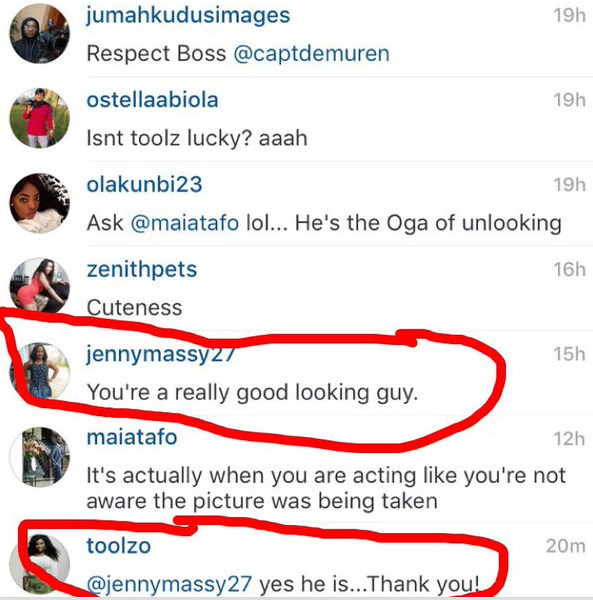Tap the jennymassy27 username
Viewport: 593px width, 600px height.
161,354
